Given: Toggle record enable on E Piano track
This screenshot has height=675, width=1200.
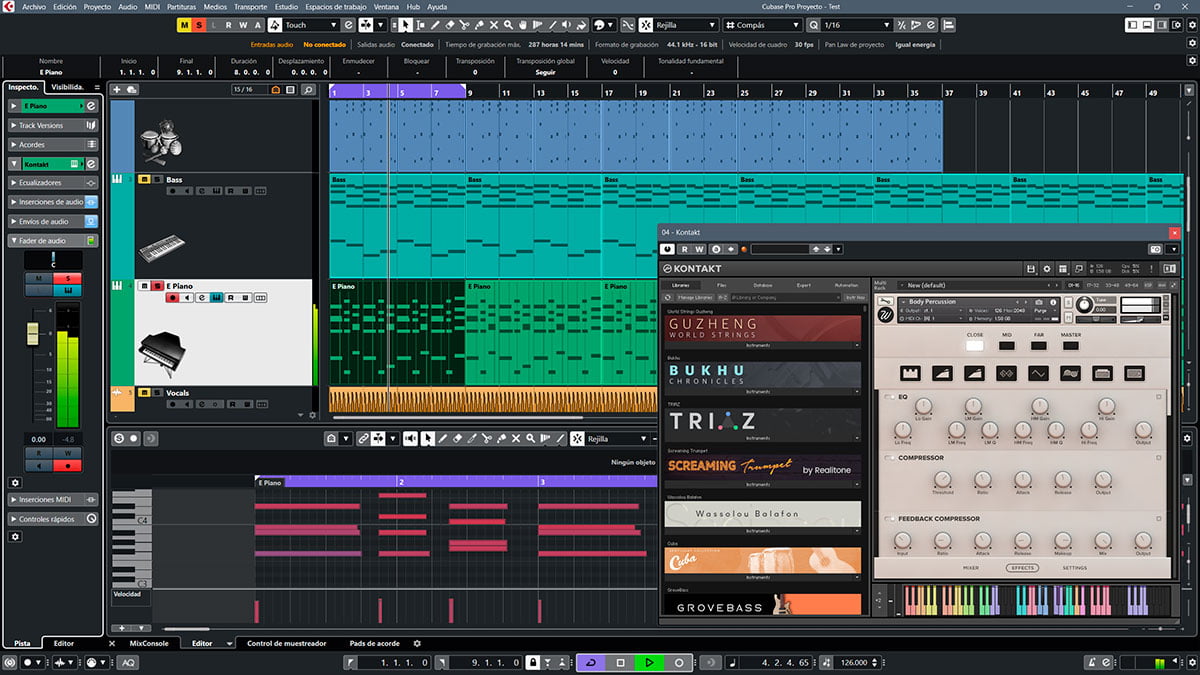Looking at the screenshot, I should click(x=173, y=297).
